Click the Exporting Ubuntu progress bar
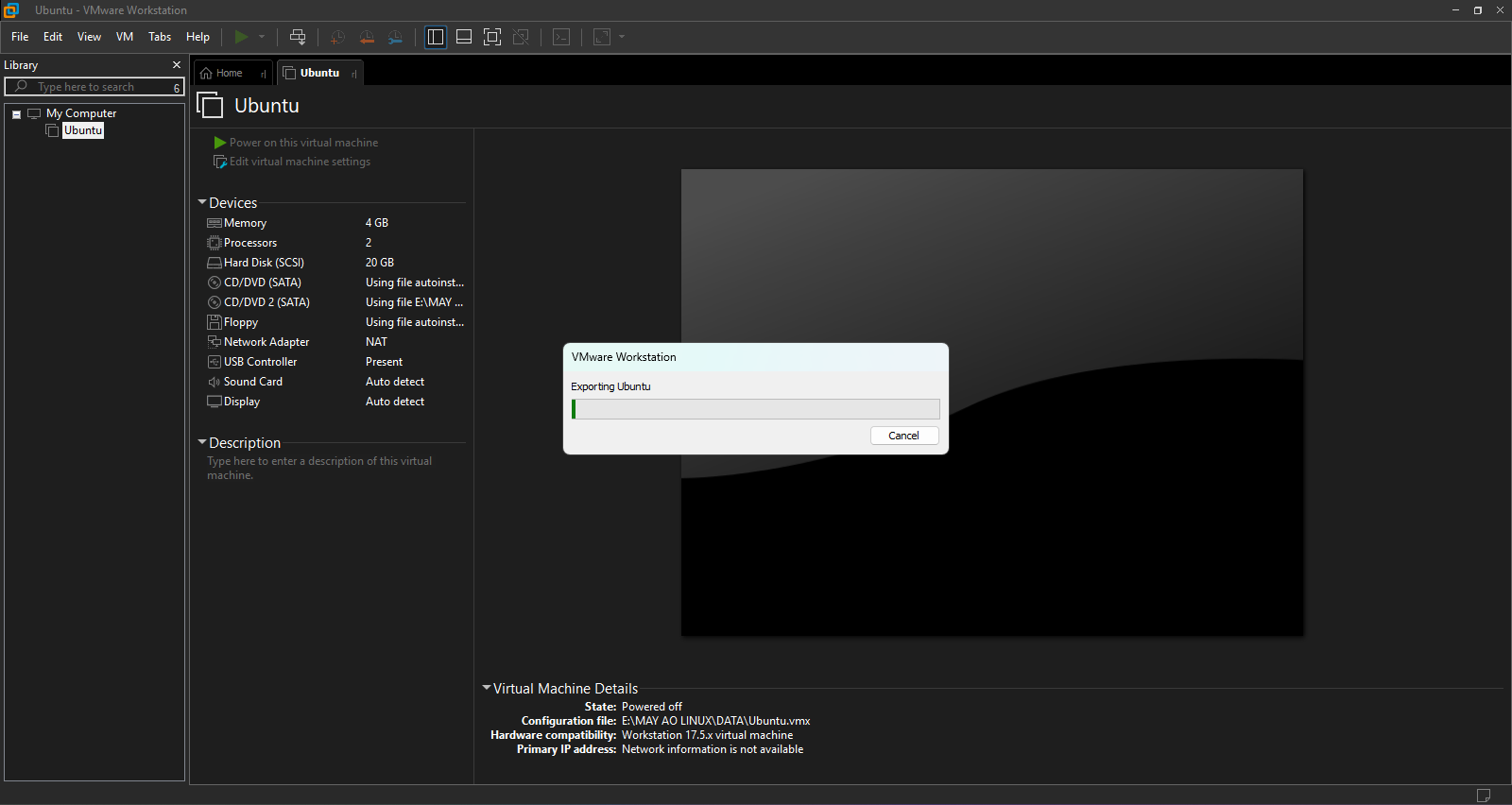1512x805 pixels. point(756,409)
